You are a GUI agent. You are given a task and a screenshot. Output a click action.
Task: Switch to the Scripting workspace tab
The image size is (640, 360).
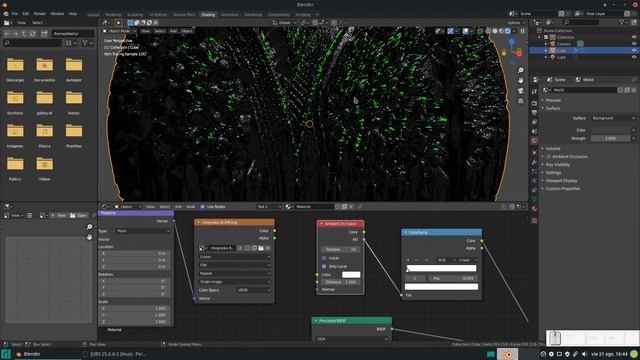point(303,15)
